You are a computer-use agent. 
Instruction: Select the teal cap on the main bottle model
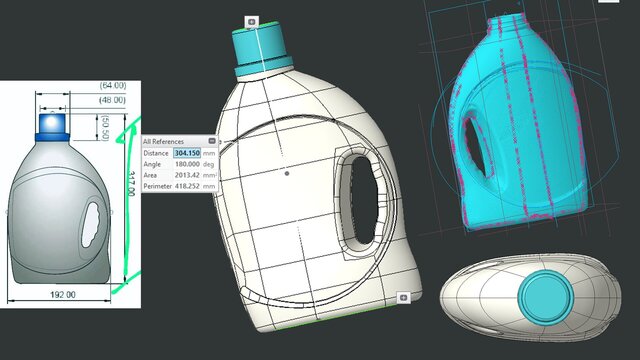pyautogui.click(x=262, y=49)
